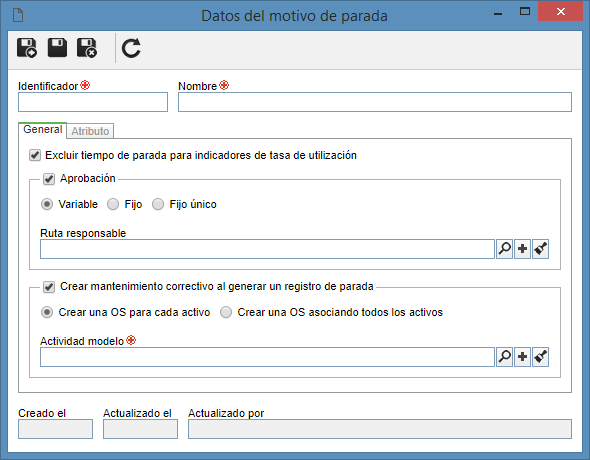Choose the Fijo único radio option

(158, 204)
